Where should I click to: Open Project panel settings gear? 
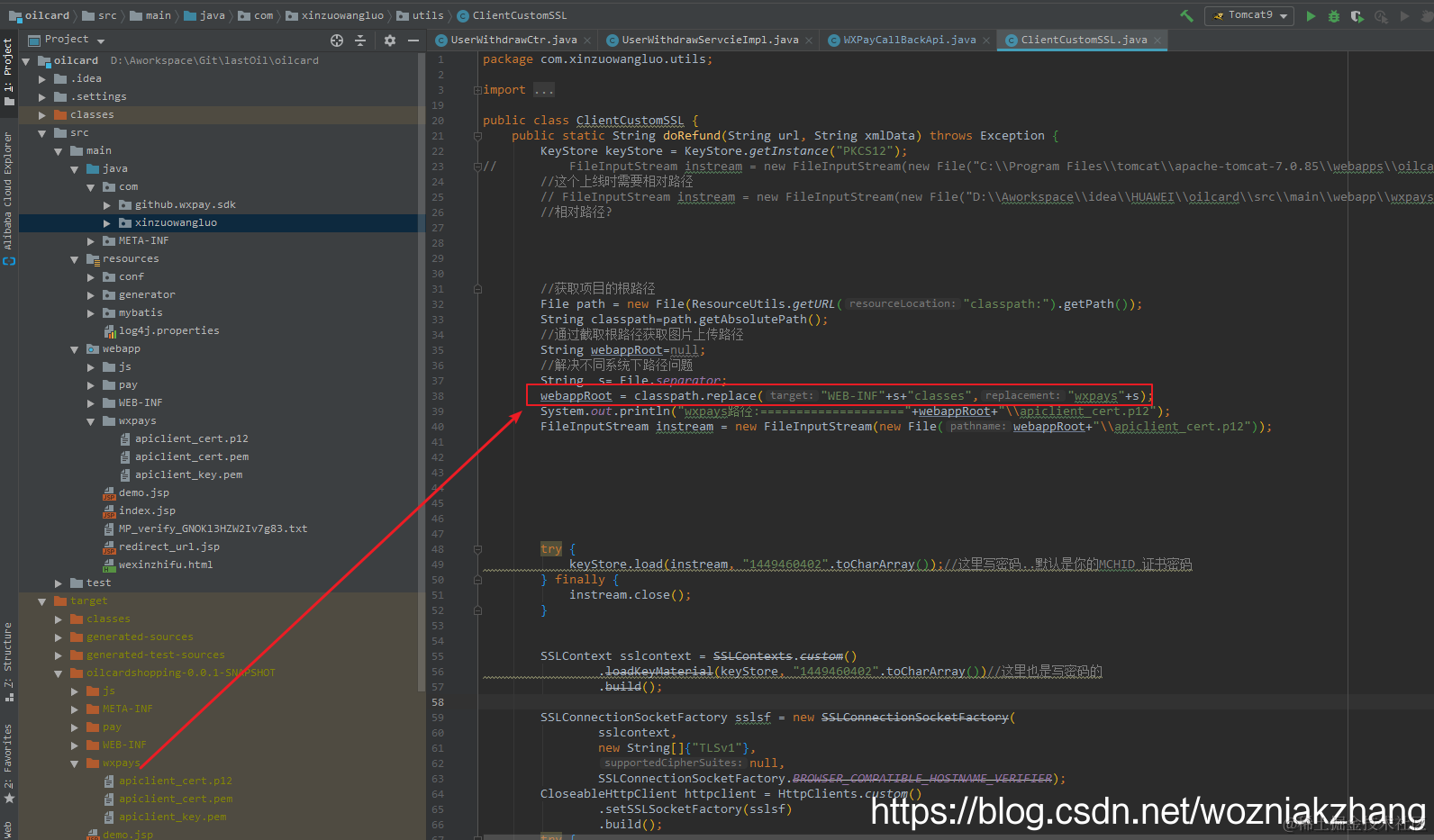tap(390, 40)
